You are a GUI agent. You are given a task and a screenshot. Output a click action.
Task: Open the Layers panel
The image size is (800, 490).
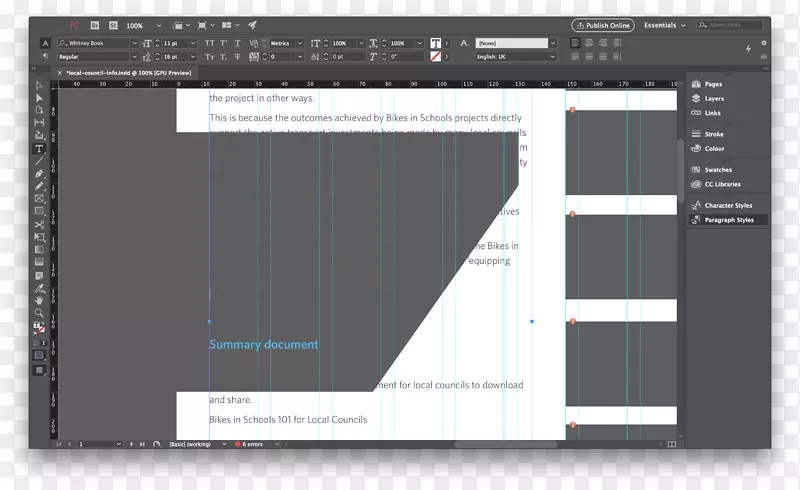tap(713, 99)
